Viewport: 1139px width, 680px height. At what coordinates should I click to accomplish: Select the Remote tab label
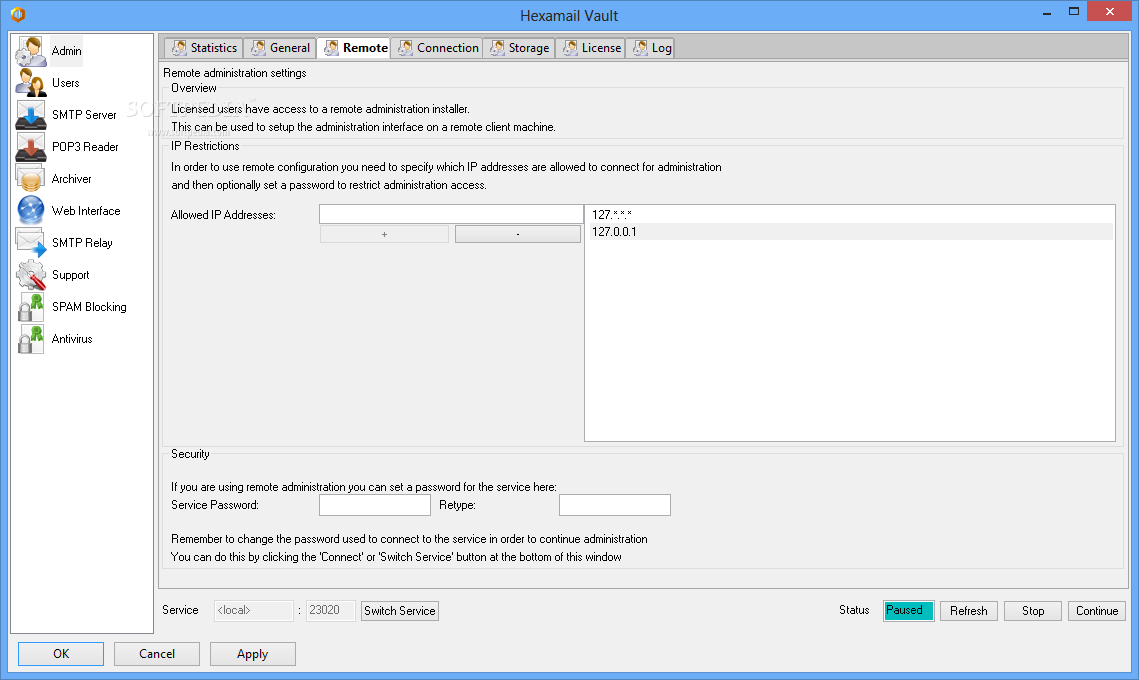pyautogui.click(x=365, y=48)
